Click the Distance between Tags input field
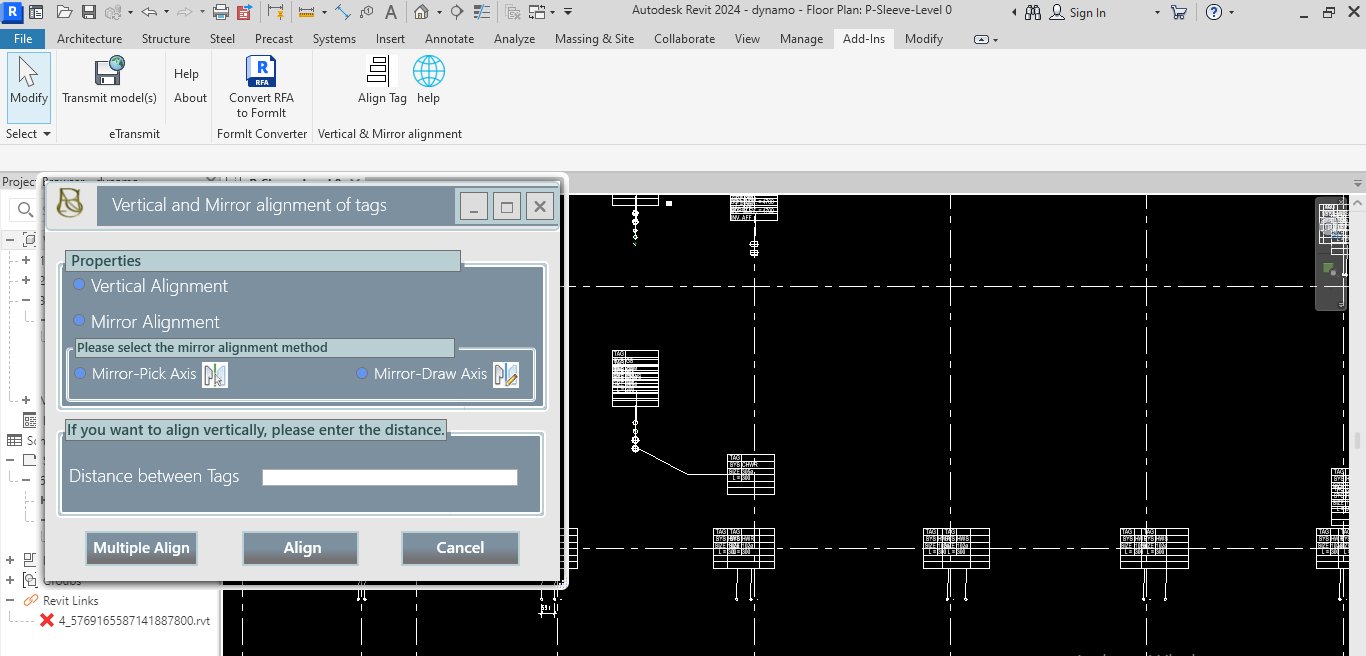The height and width of the screenshot is (656, 1366). coord(389,477)
